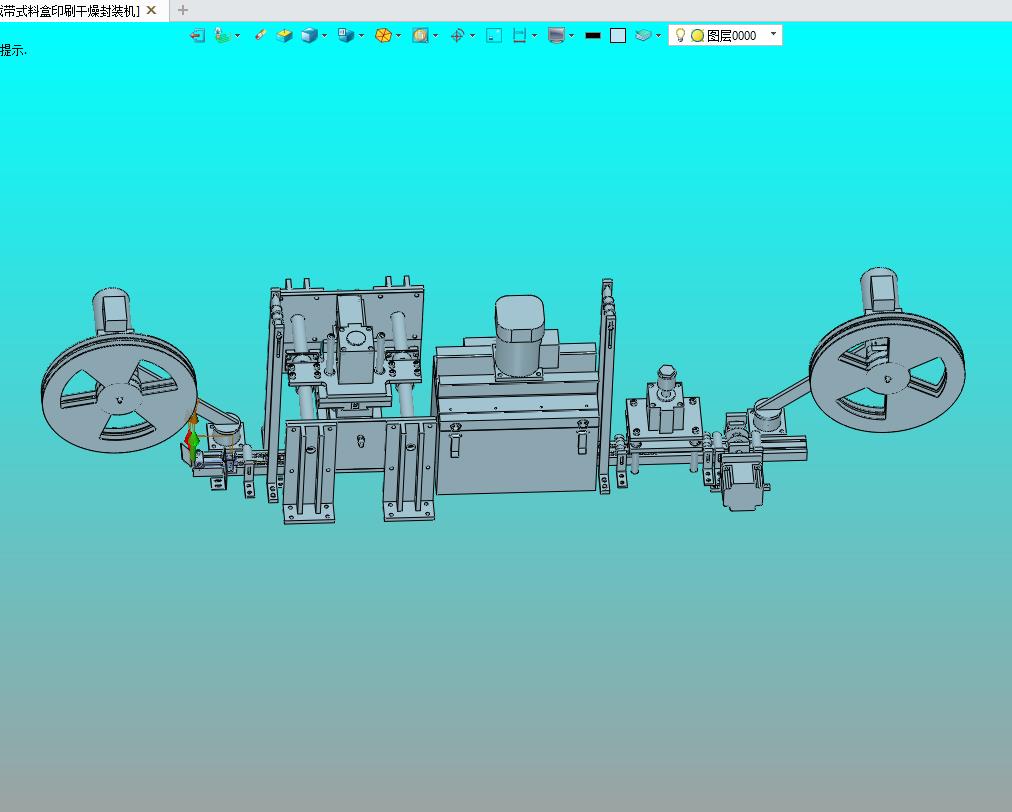1012x812 pixels.
Task: Open dropdown beside dimension measure icon
Action: pos(534,36)
